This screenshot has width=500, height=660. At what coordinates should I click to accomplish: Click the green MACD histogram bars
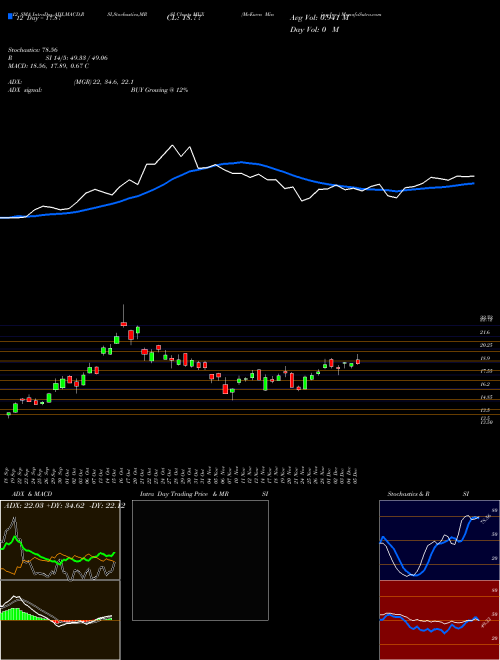click(16, 614)
